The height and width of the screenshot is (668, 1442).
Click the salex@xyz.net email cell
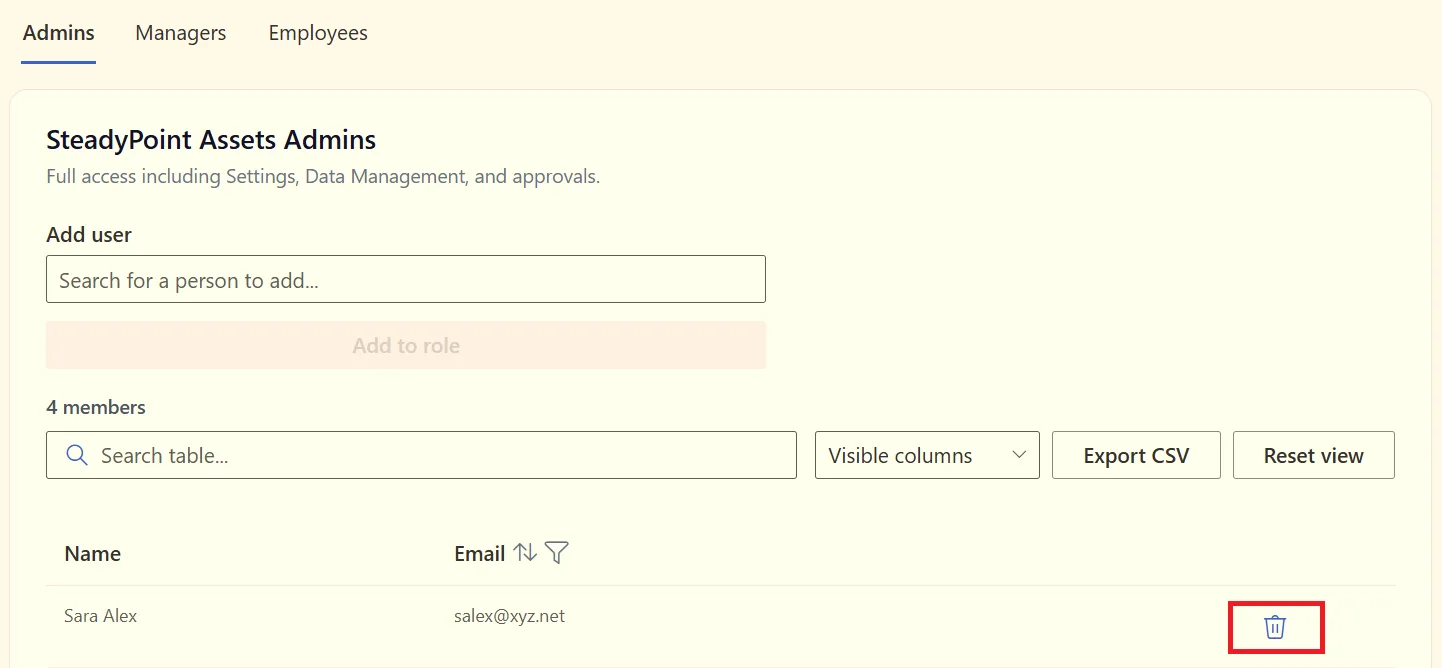click(x=509, y=616)
